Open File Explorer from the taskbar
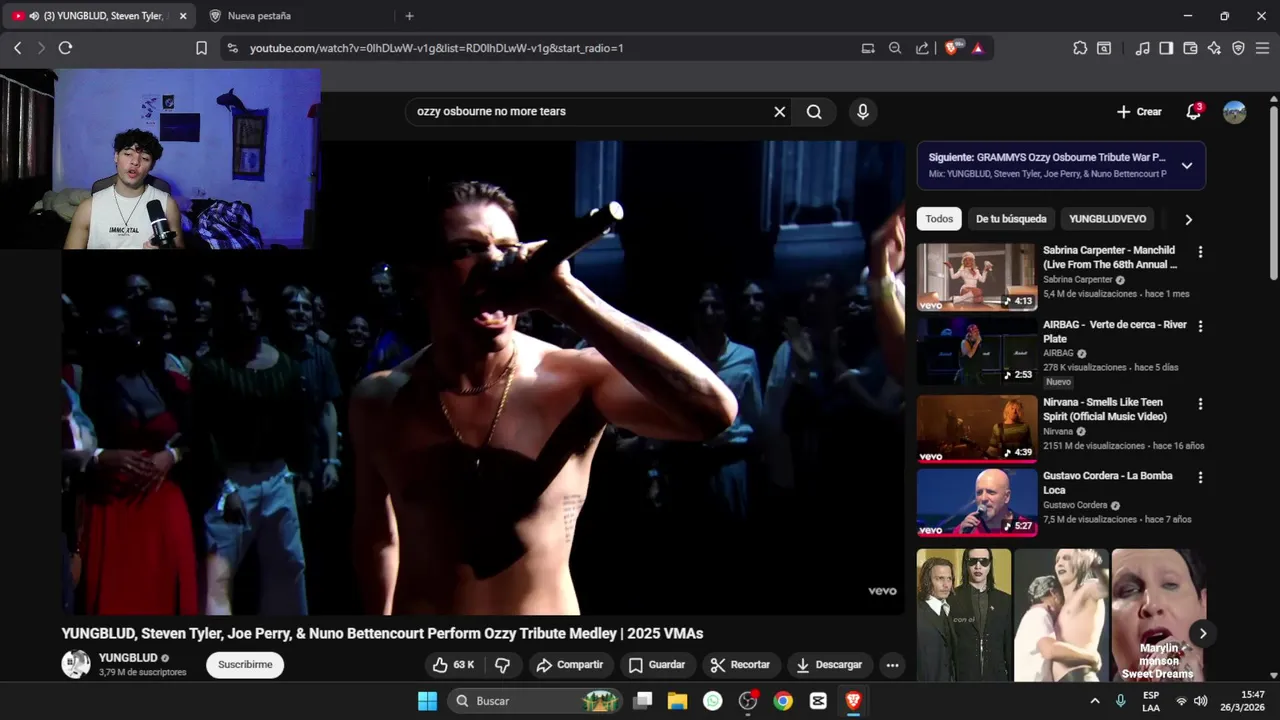 tap(678, 701)
